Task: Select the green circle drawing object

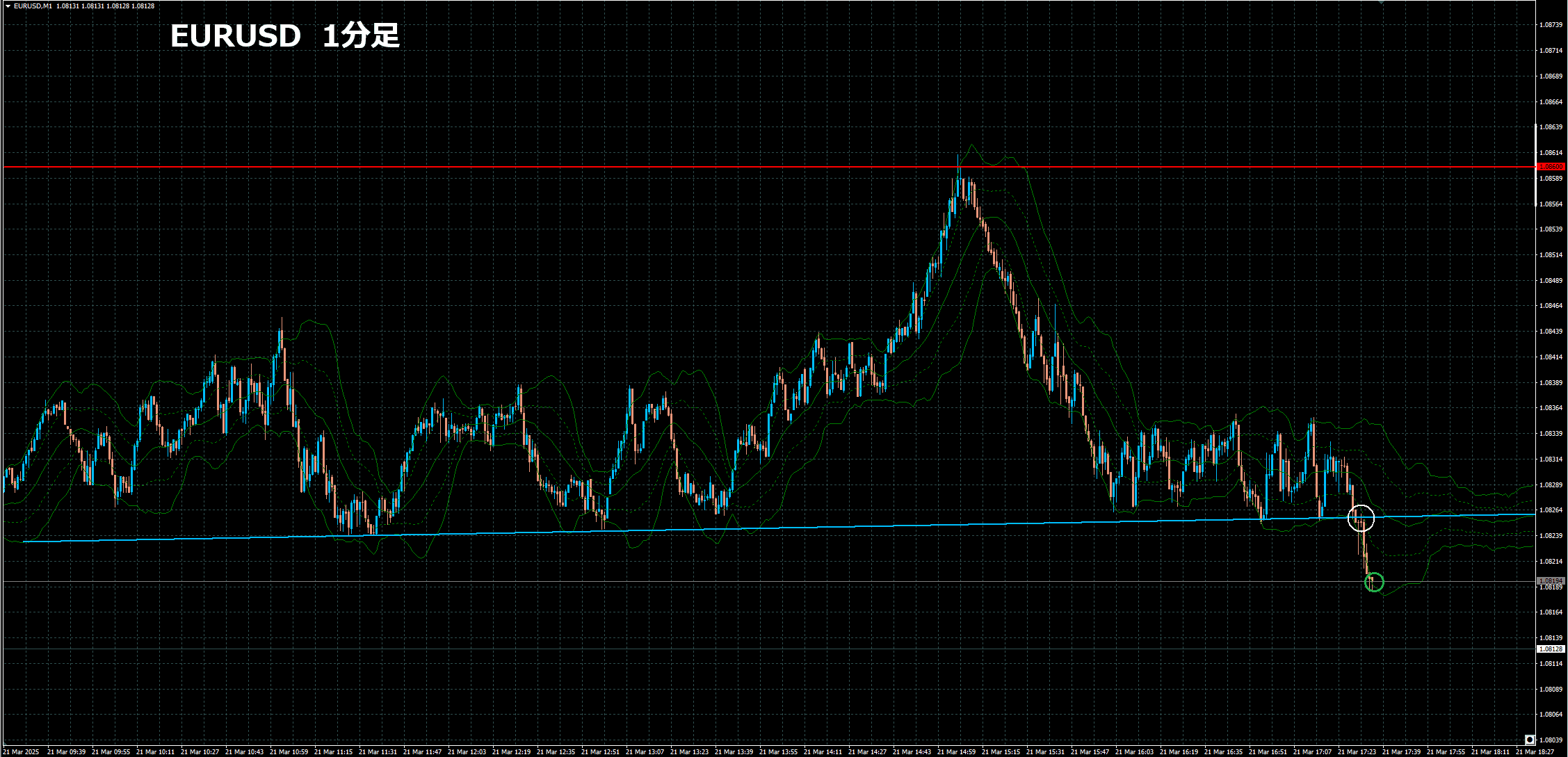Action: 1374,583
